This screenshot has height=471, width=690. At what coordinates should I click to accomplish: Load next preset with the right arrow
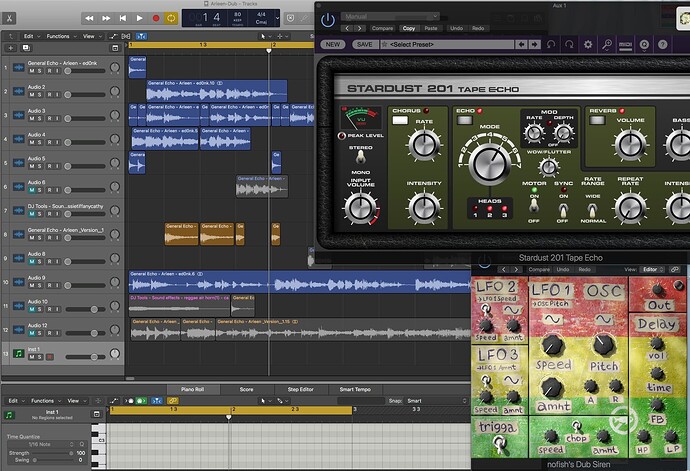coord(534,44)
